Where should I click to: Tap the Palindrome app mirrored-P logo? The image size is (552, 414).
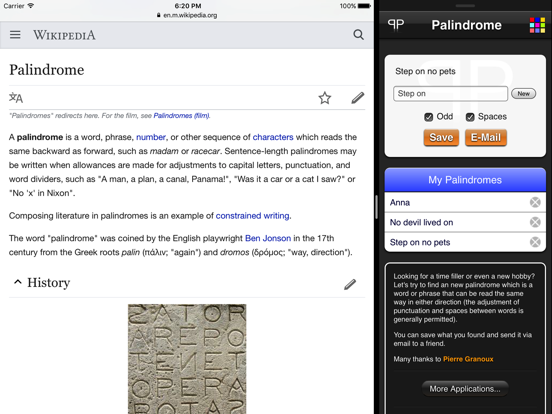[x=396, y=25]
